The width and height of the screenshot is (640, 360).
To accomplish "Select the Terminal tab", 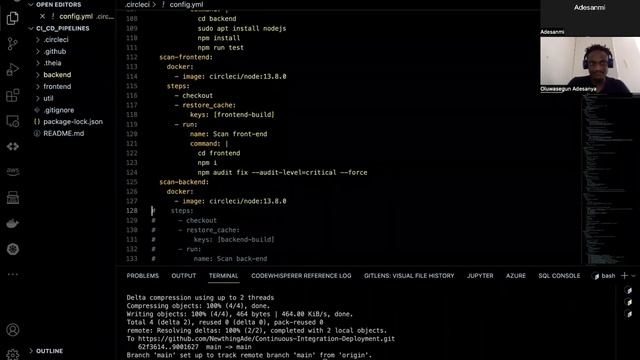I will coord(223,276).
